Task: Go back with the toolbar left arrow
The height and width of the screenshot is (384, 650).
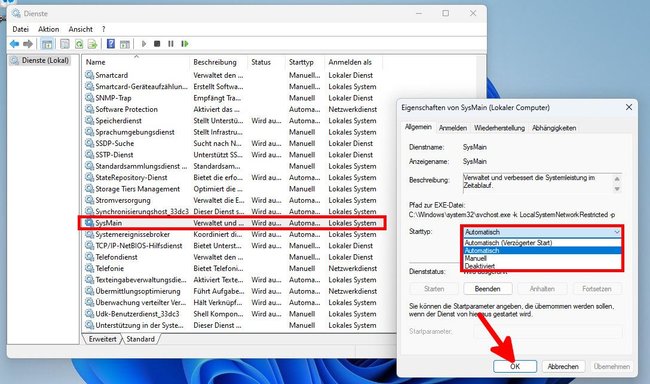Action: click(15, 44)
